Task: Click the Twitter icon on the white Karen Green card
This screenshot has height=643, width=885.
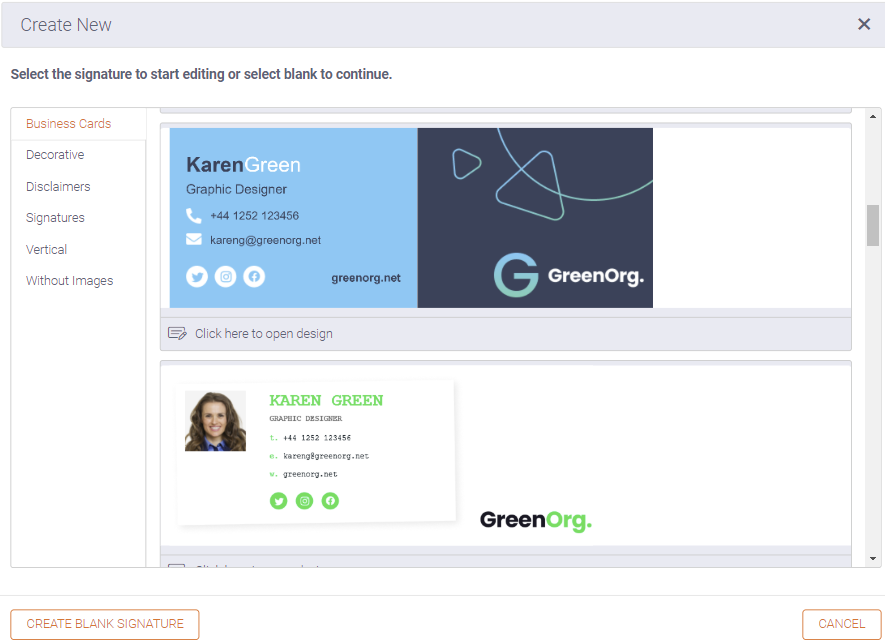Action: [x=278, y=501]
